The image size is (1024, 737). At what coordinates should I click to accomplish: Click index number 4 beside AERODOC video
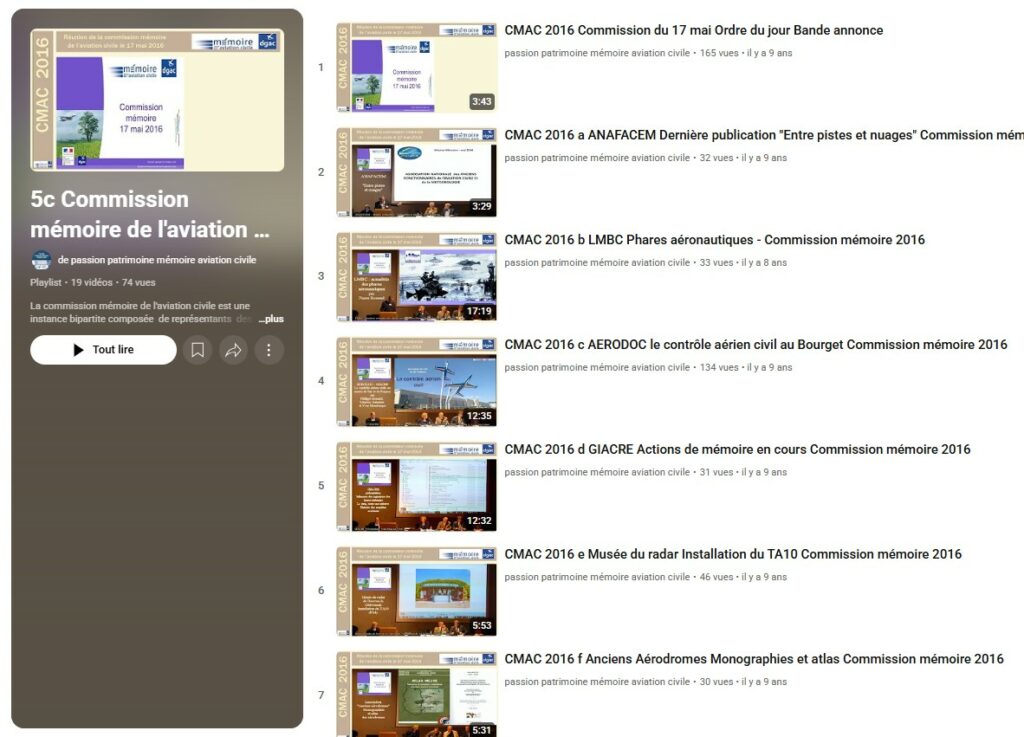321,381
